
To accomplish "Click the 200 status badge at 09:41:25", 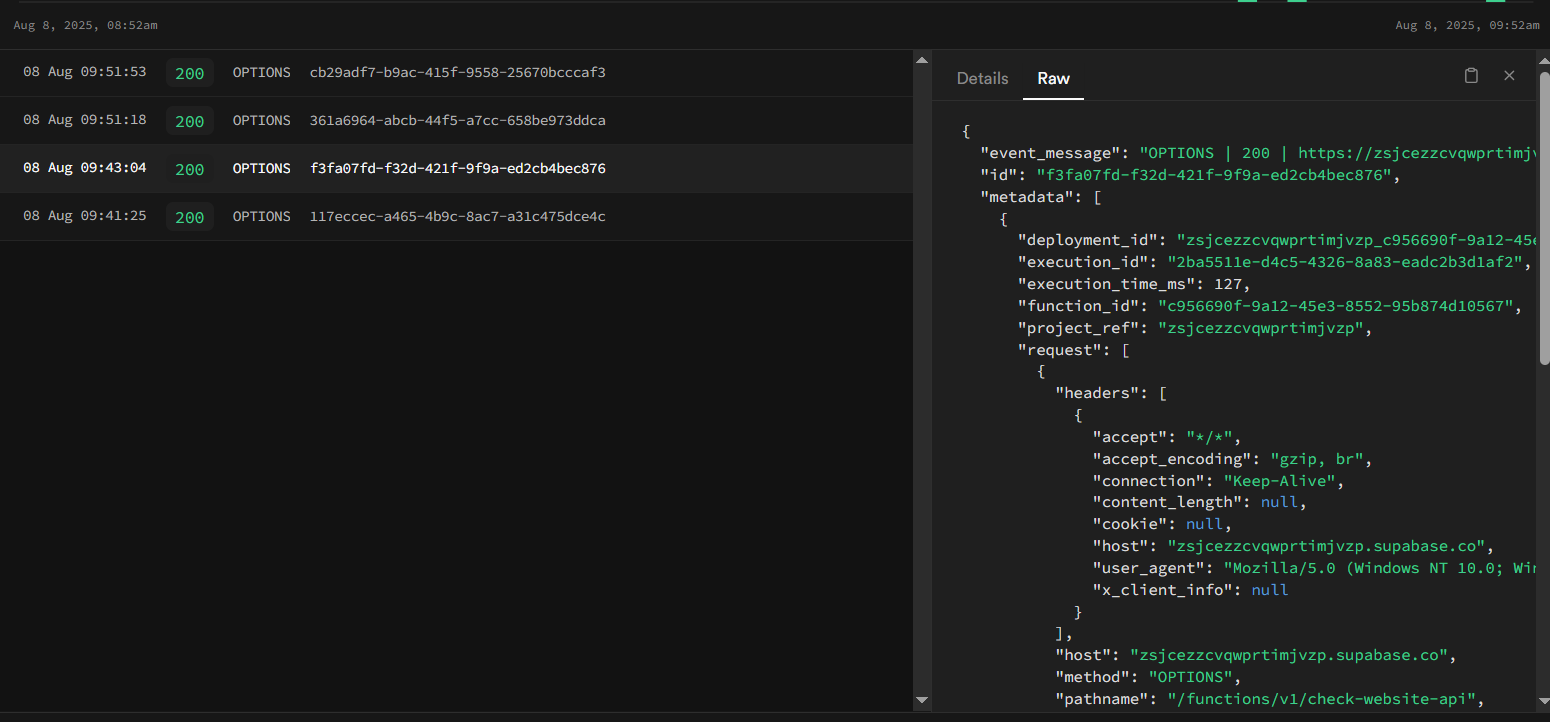I will point(190,217).
